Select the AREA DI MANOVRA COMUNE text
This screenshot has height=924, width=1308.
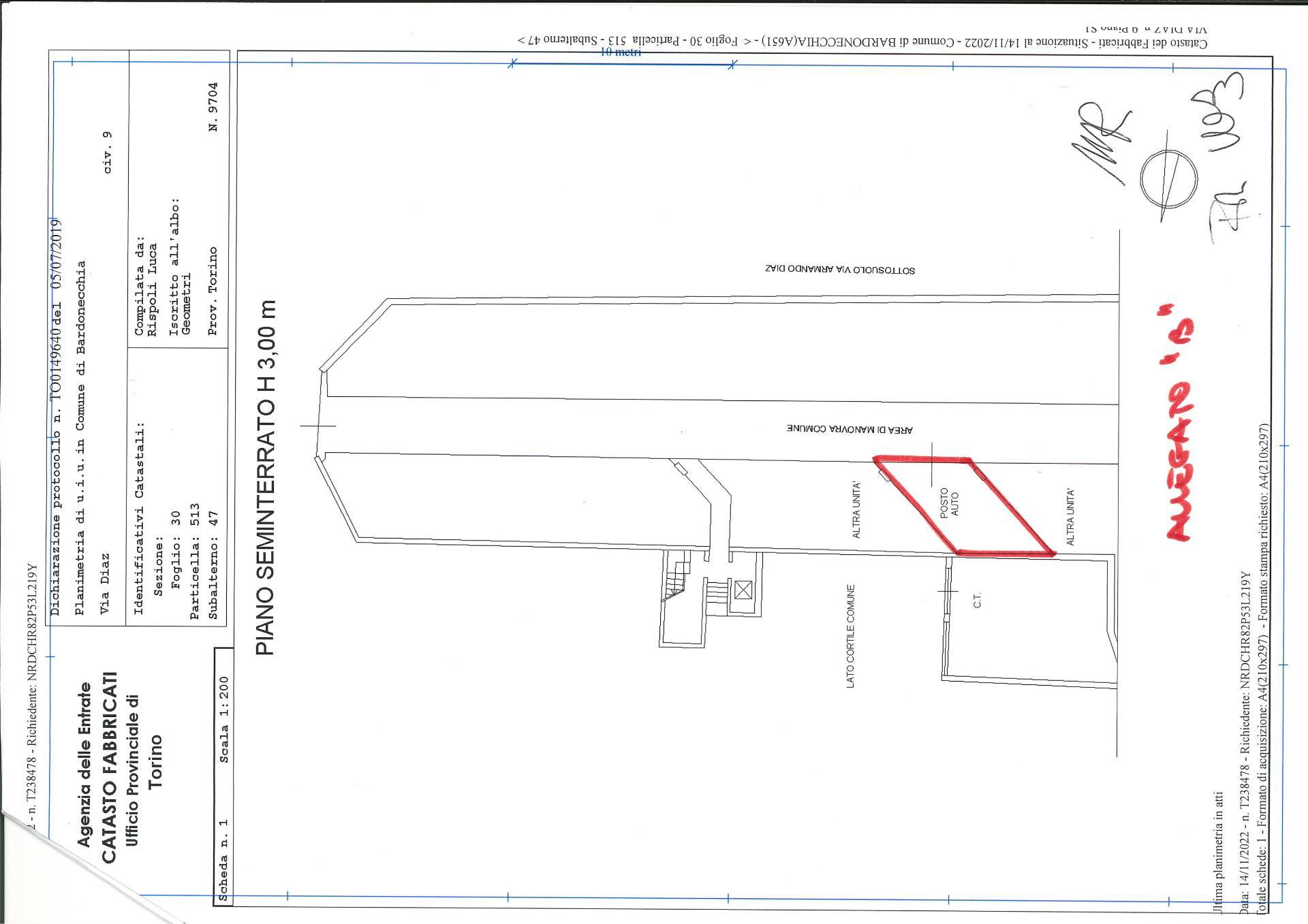tap(850, 430)
